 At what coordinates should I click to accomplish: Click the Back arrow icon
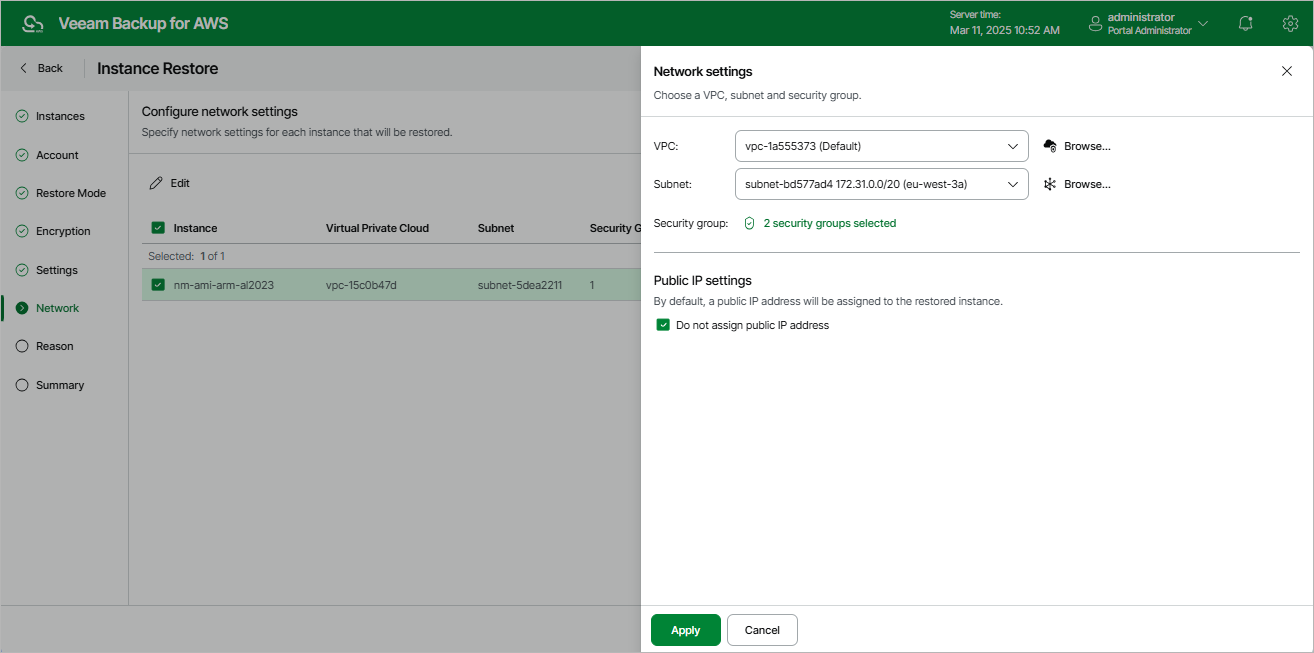[x=24, y=68]
